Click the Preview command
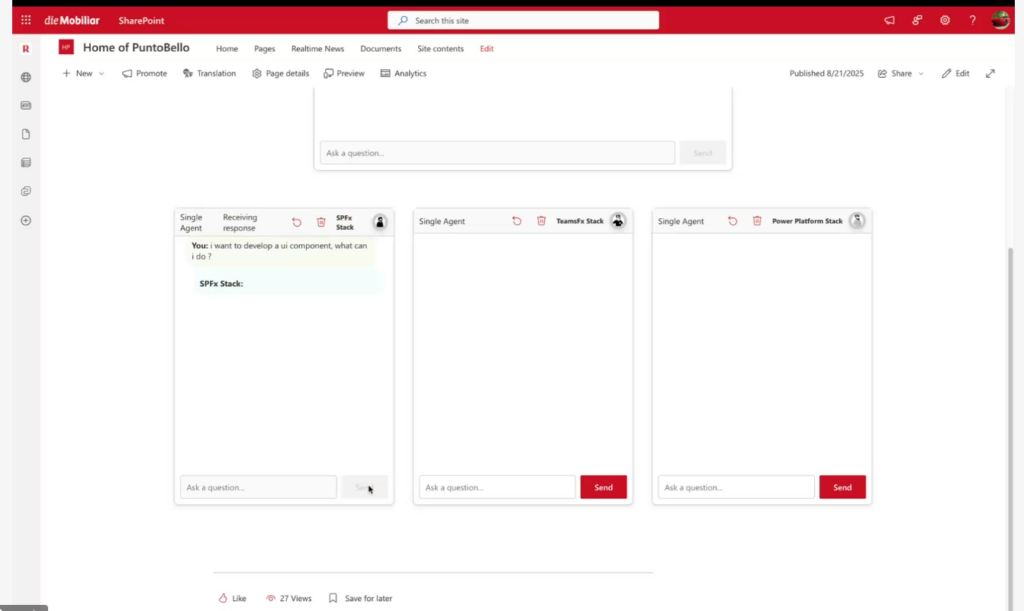Screen dimensions: 1024x611 tap(344, 73)
